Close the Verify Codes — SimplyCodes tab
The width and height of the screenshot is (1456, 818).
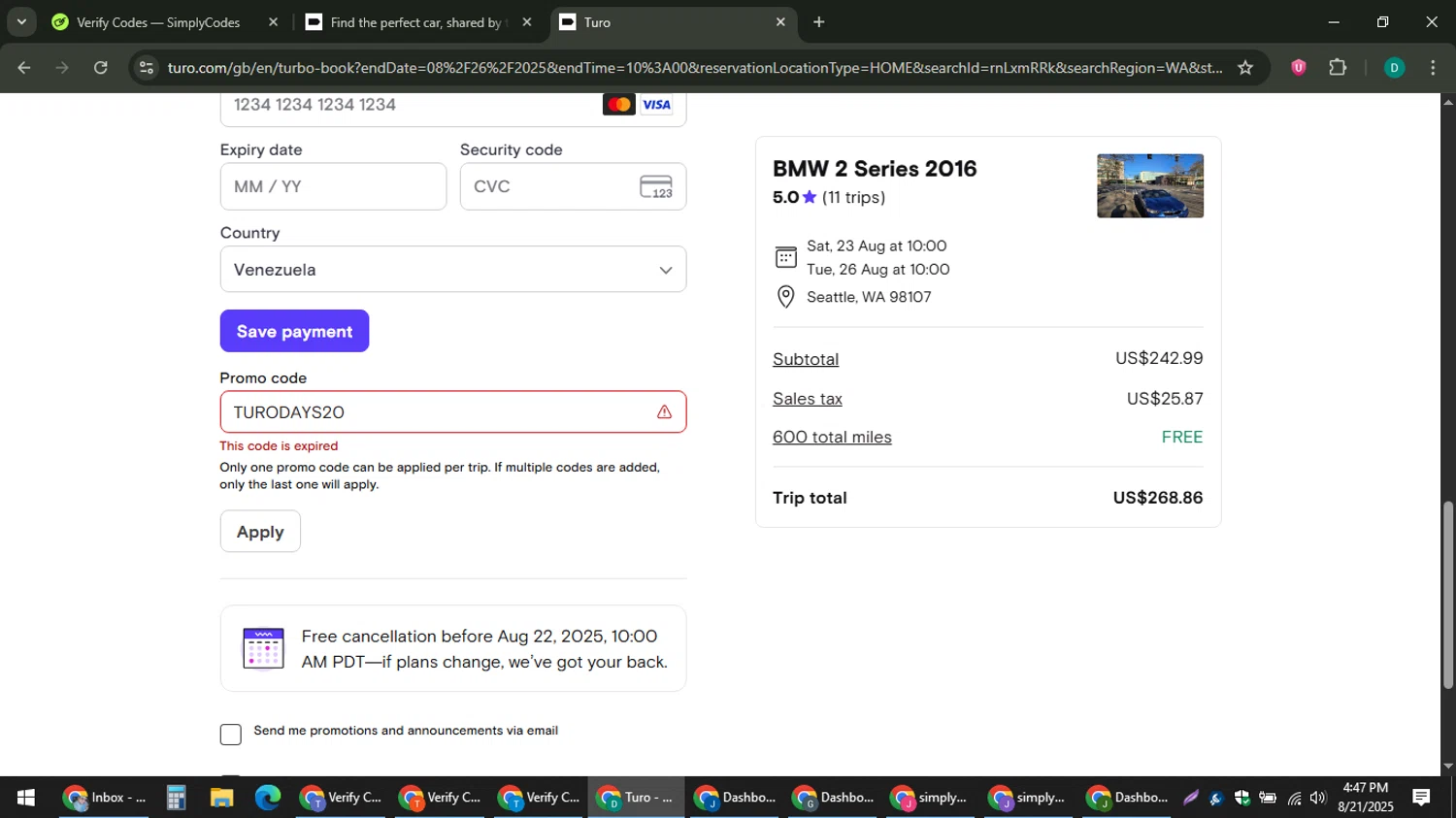(x=273, y=22)
